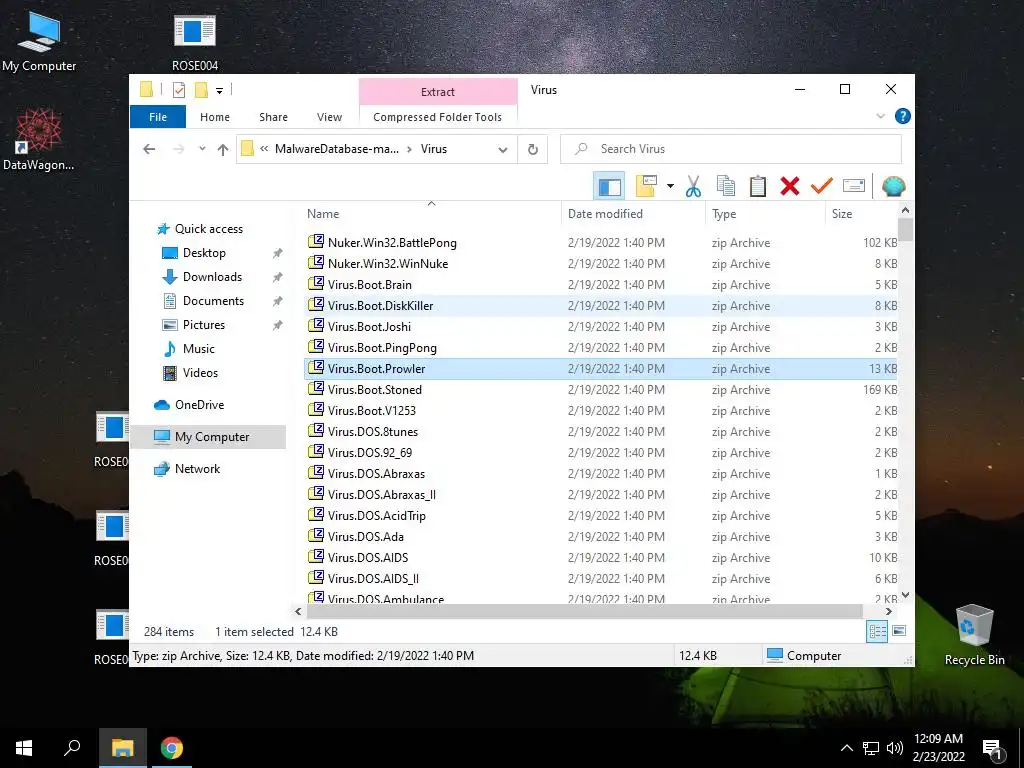Sort by the Size column header

[862, 214]
